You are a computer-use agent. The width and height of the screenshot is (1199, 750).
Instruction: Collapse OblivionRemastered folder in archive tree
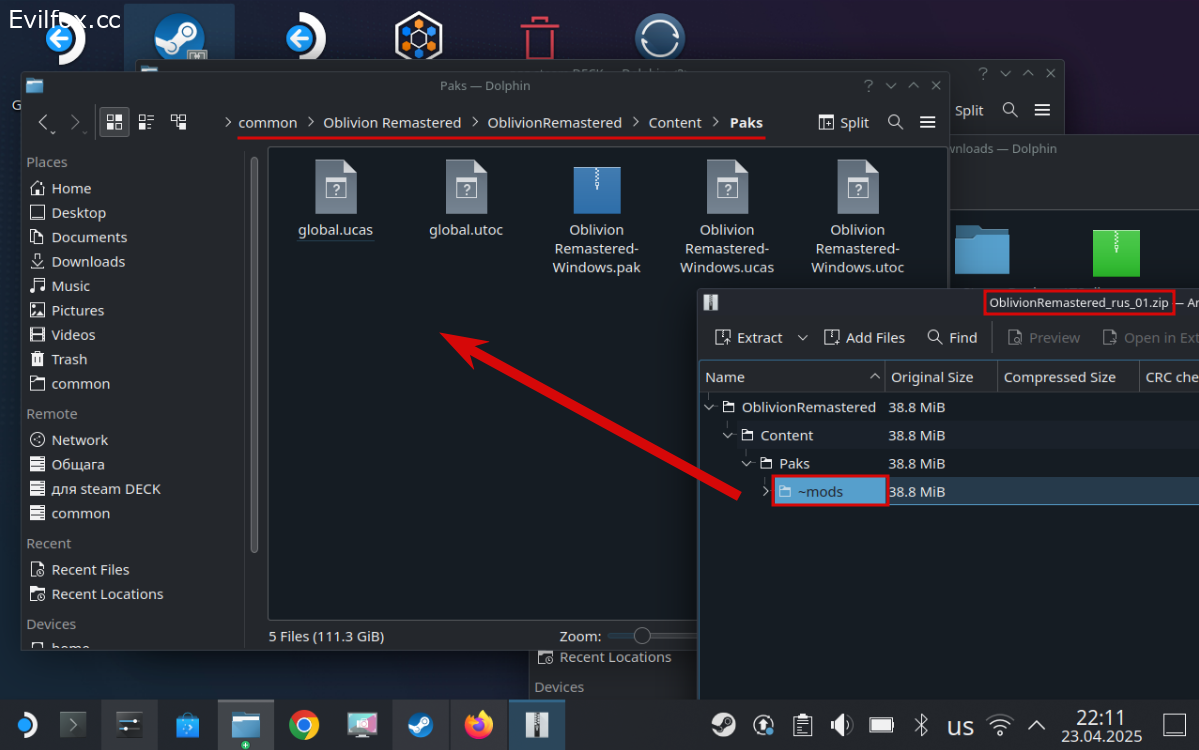click(710, 407)
